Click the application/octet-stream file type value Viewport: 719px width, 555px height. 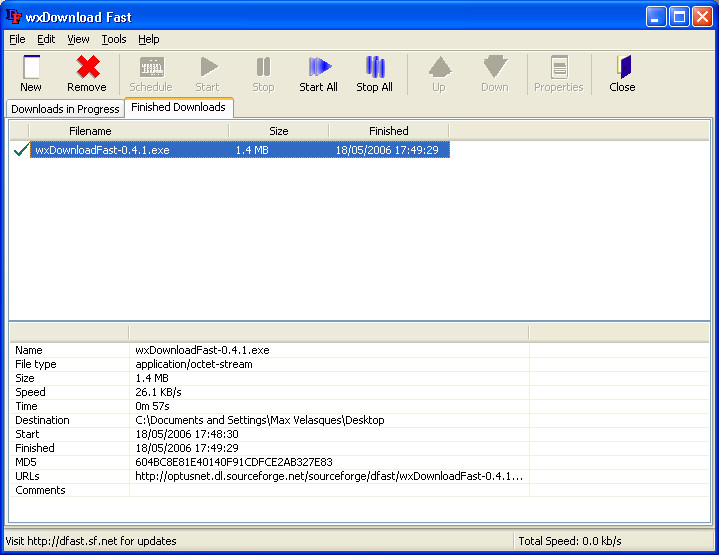tap(194, 364)
